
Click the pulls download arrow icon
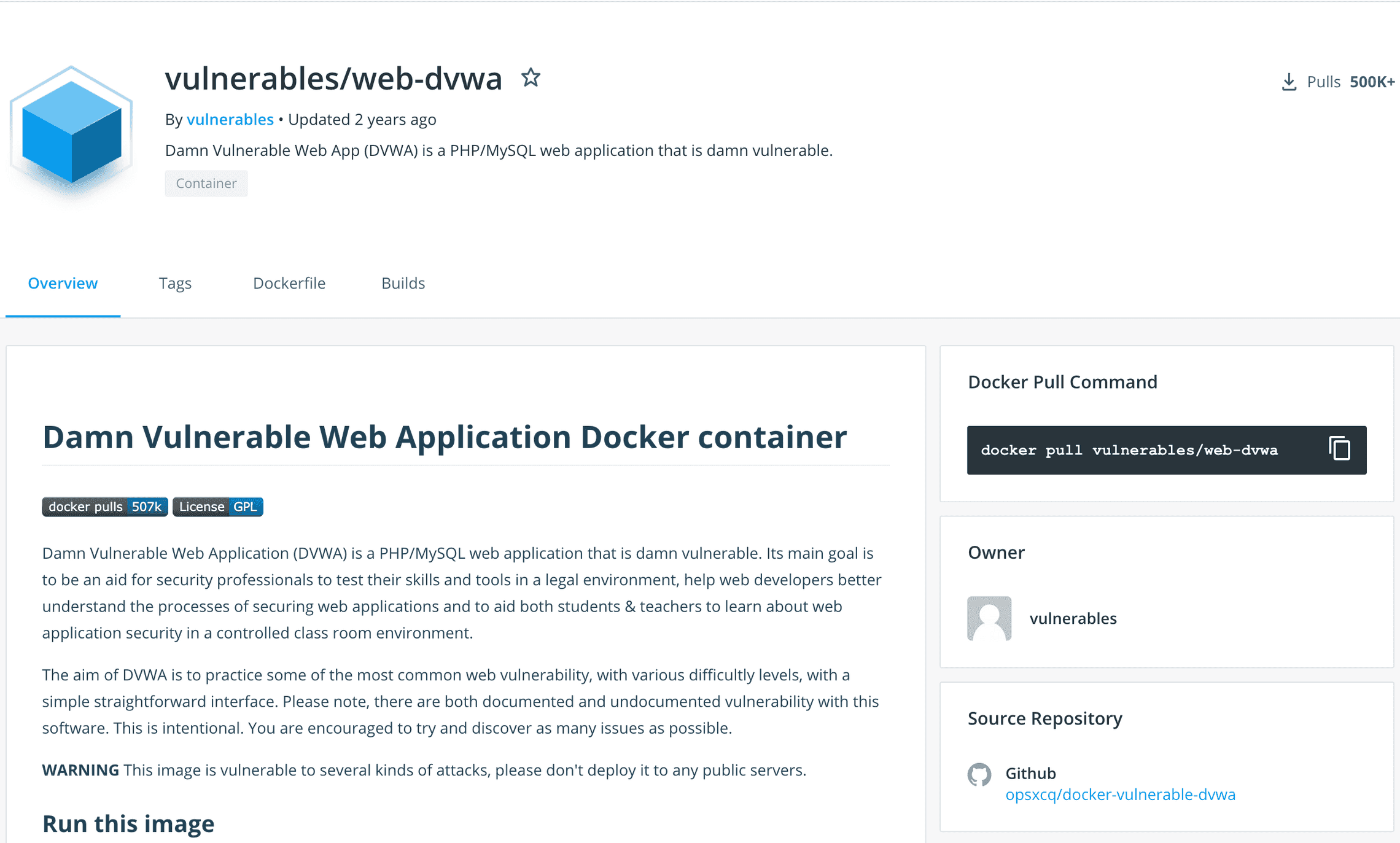coord(1288,80)
